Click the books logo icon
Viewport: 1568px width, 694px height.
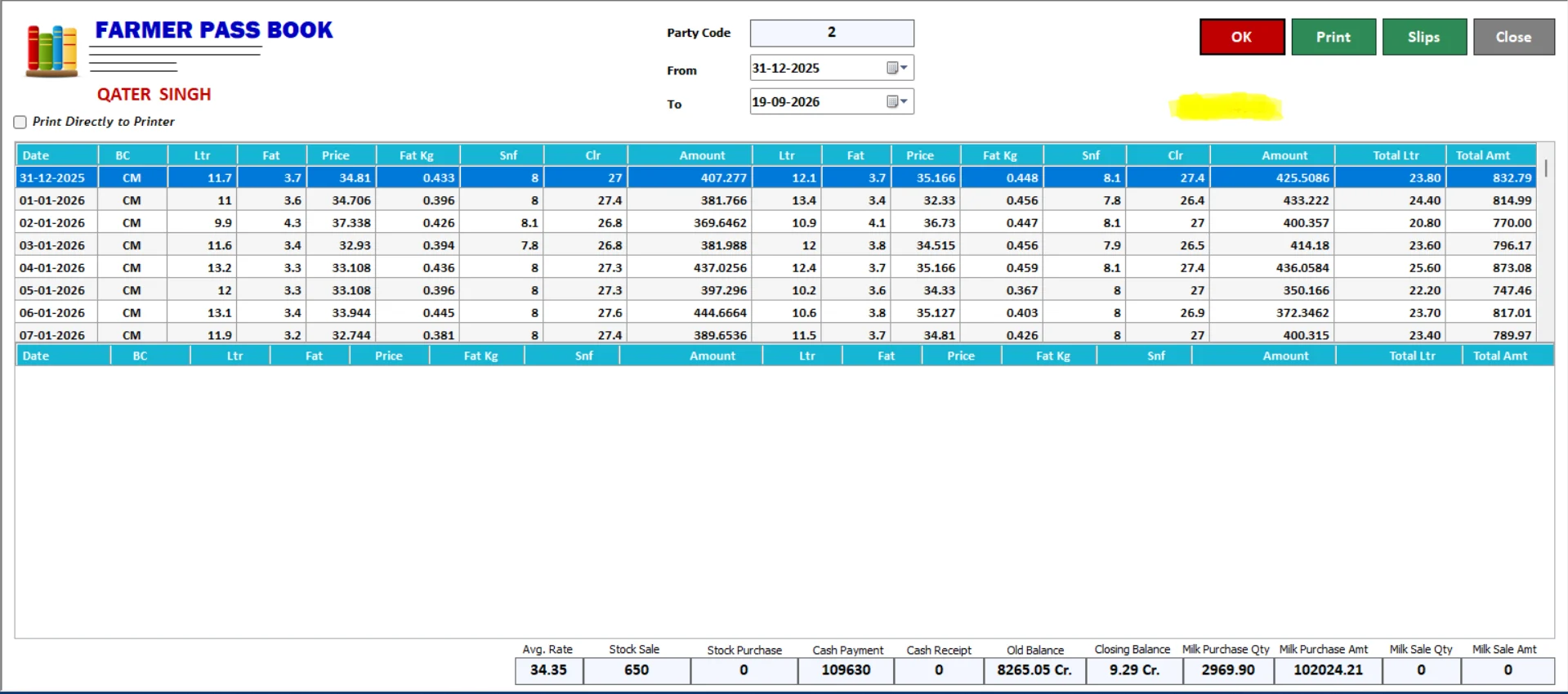(x=51, y=51)
